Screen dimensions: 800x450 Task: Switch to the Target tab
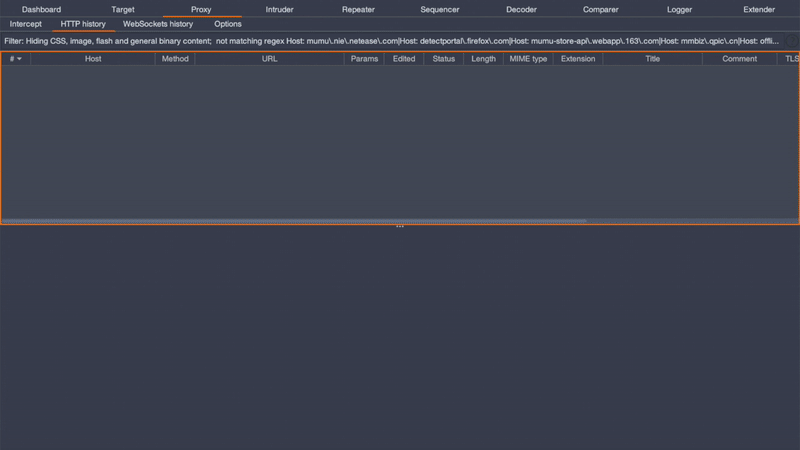[x=123, y=9]
